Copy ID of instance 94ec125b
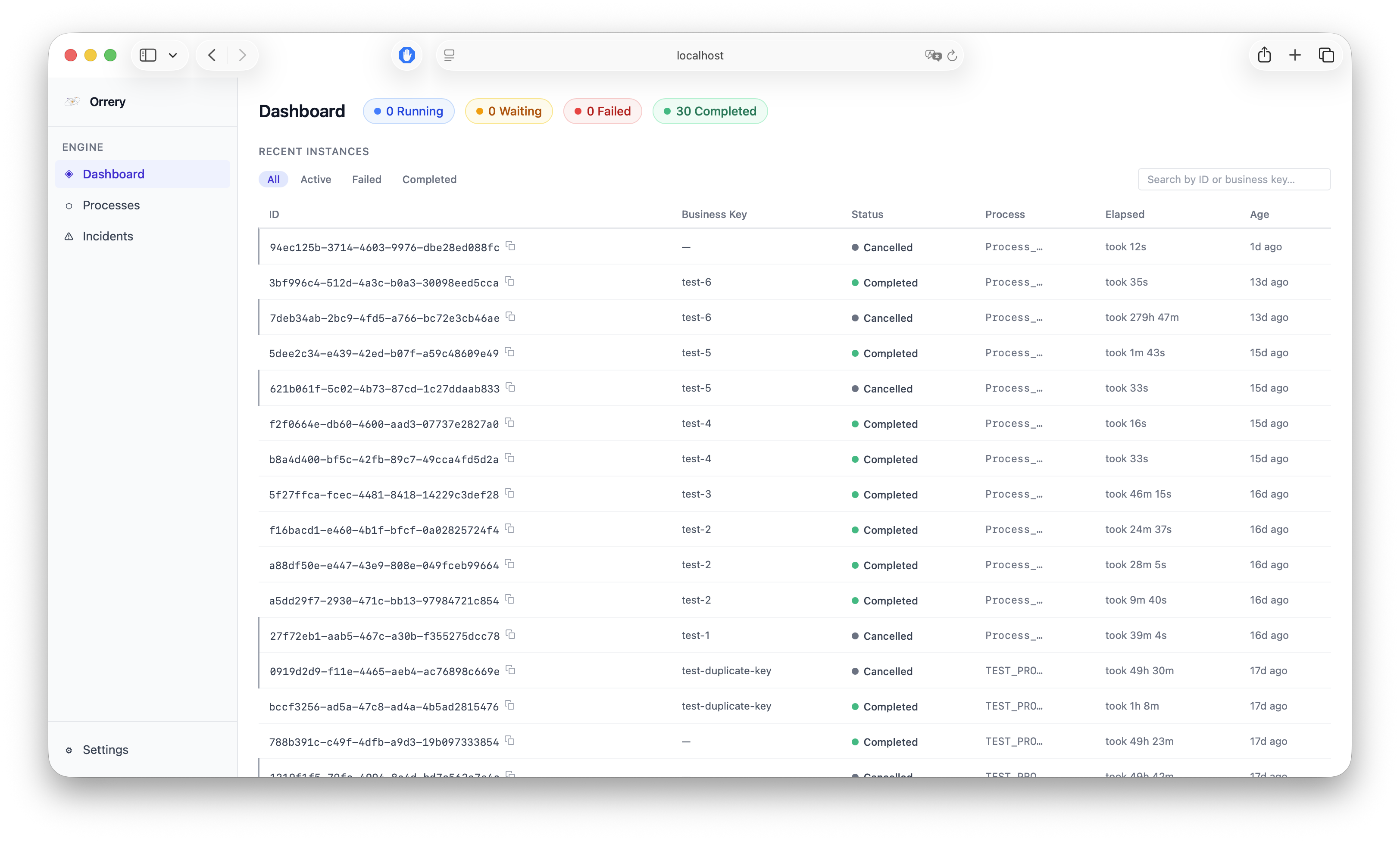The height and width of the screenshot is (841, 1400). coord(511,246)
